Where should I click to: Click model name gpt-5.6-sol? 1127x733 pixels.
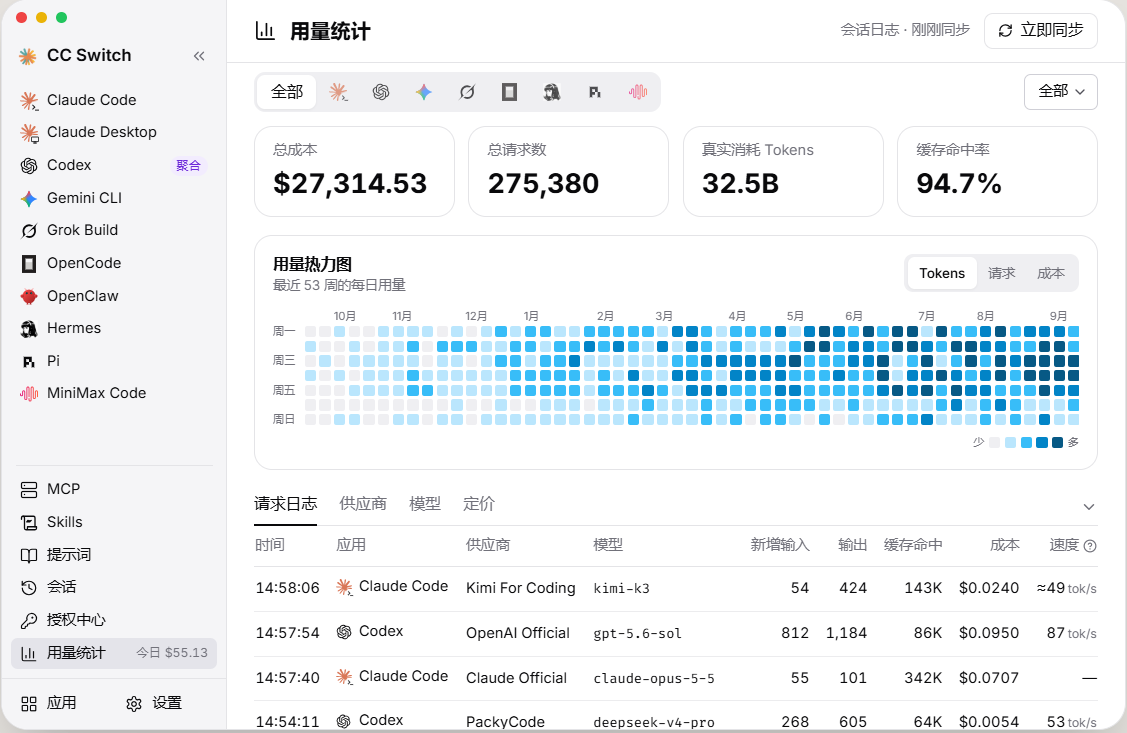pos(637,634)
